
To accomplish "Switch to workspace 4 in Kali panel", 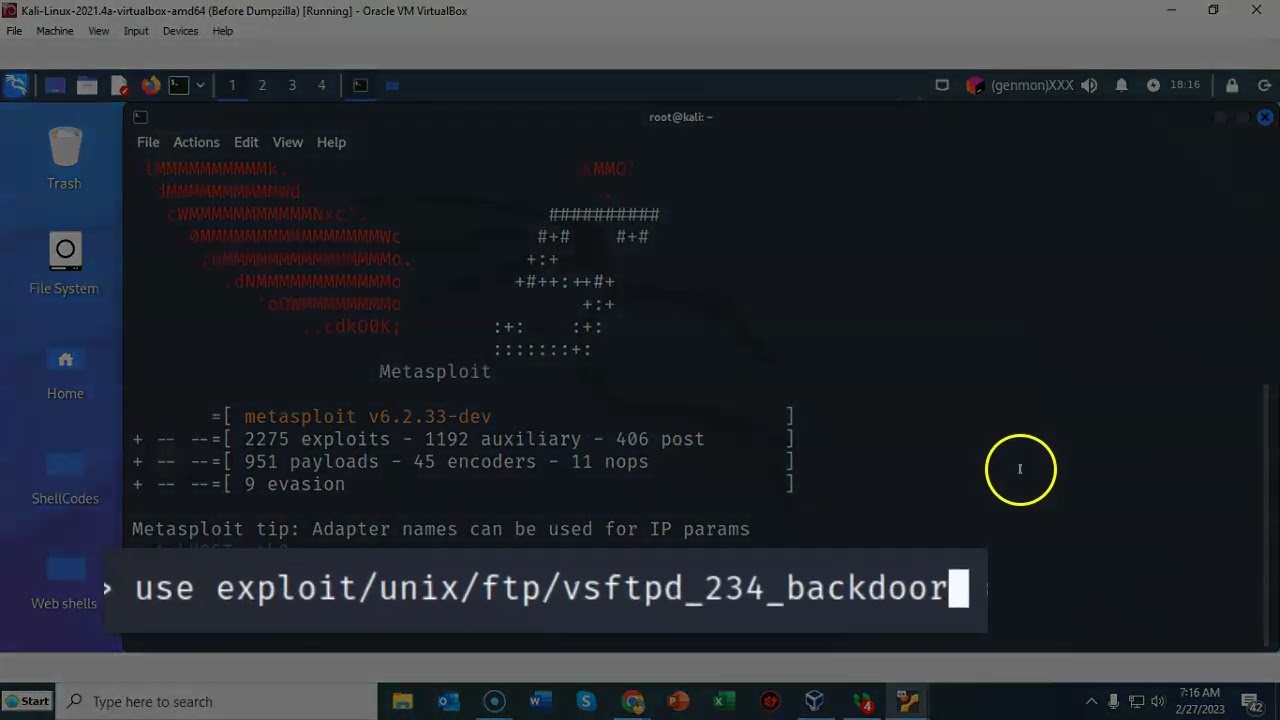I will tap(322, 86).
